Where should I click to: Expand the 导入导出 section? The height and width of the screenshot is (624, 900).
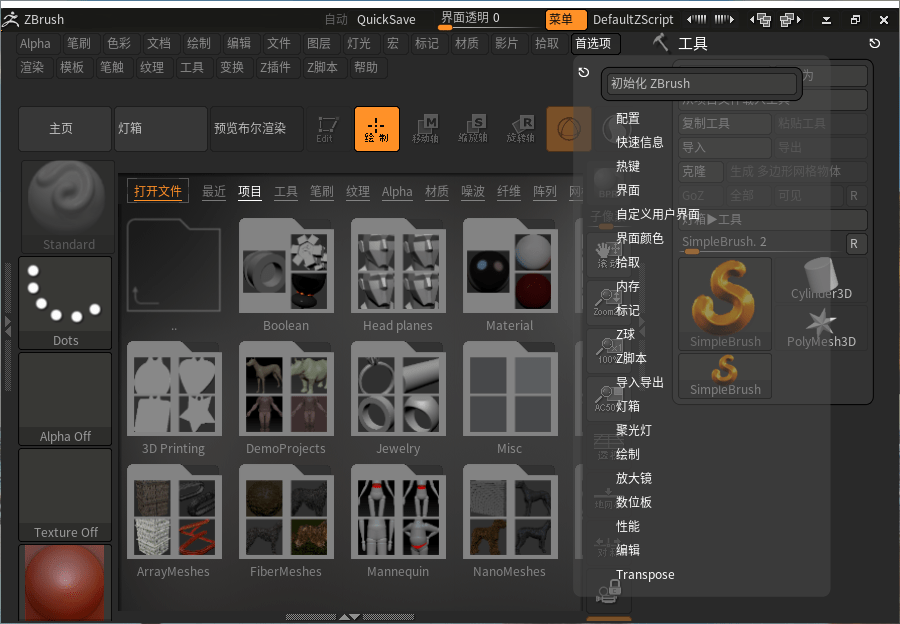[x=639, y=382]
